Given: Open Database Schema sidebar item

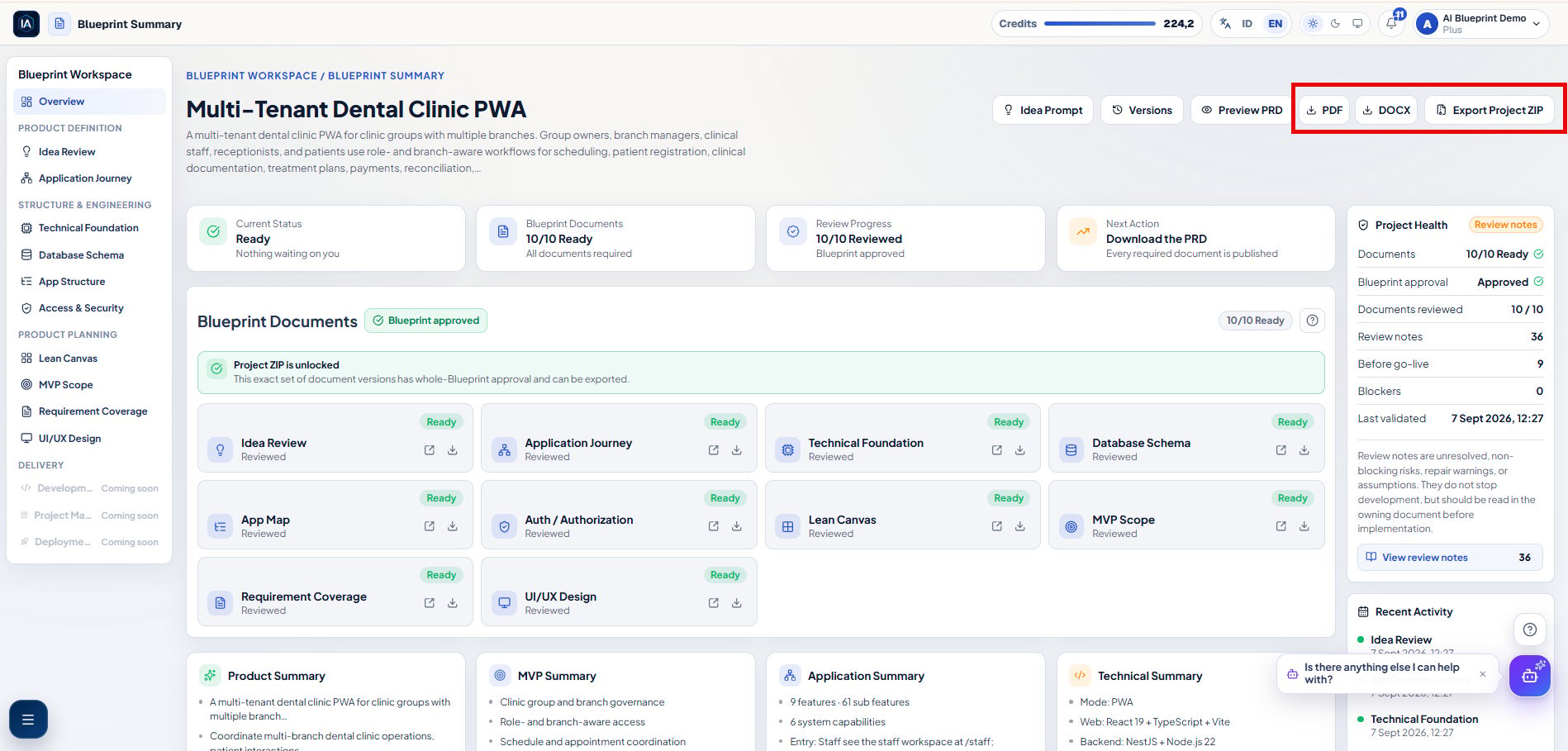Looking at the screenshot, I should coord(89,255).
